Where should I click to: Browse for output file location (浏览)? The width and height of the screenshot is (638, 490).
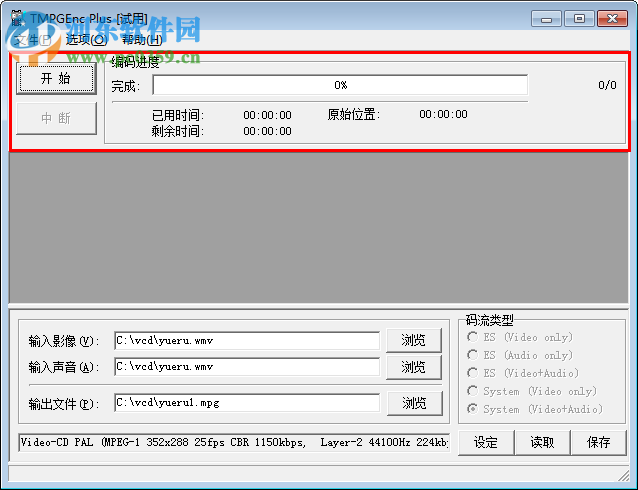(x=415, y=403)
